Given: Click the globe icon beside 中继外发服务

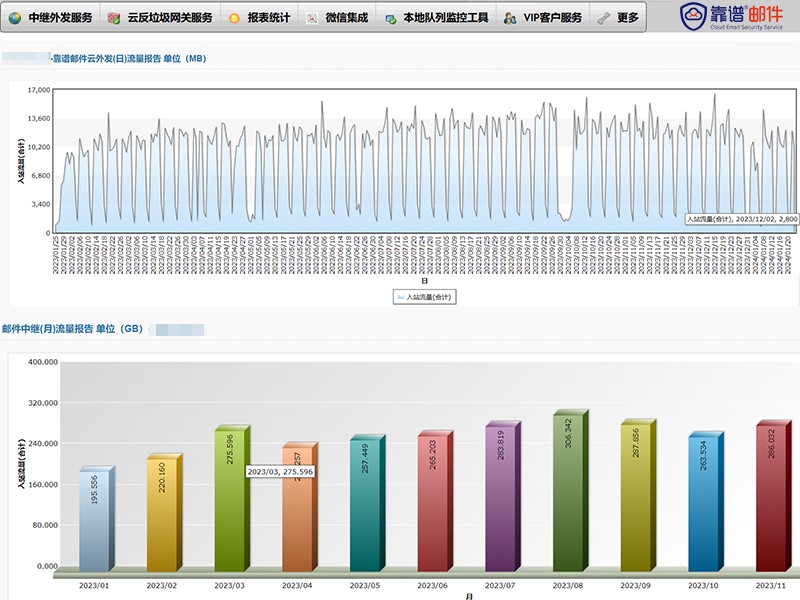Looking at the screenshot, I should coord(15,18).
